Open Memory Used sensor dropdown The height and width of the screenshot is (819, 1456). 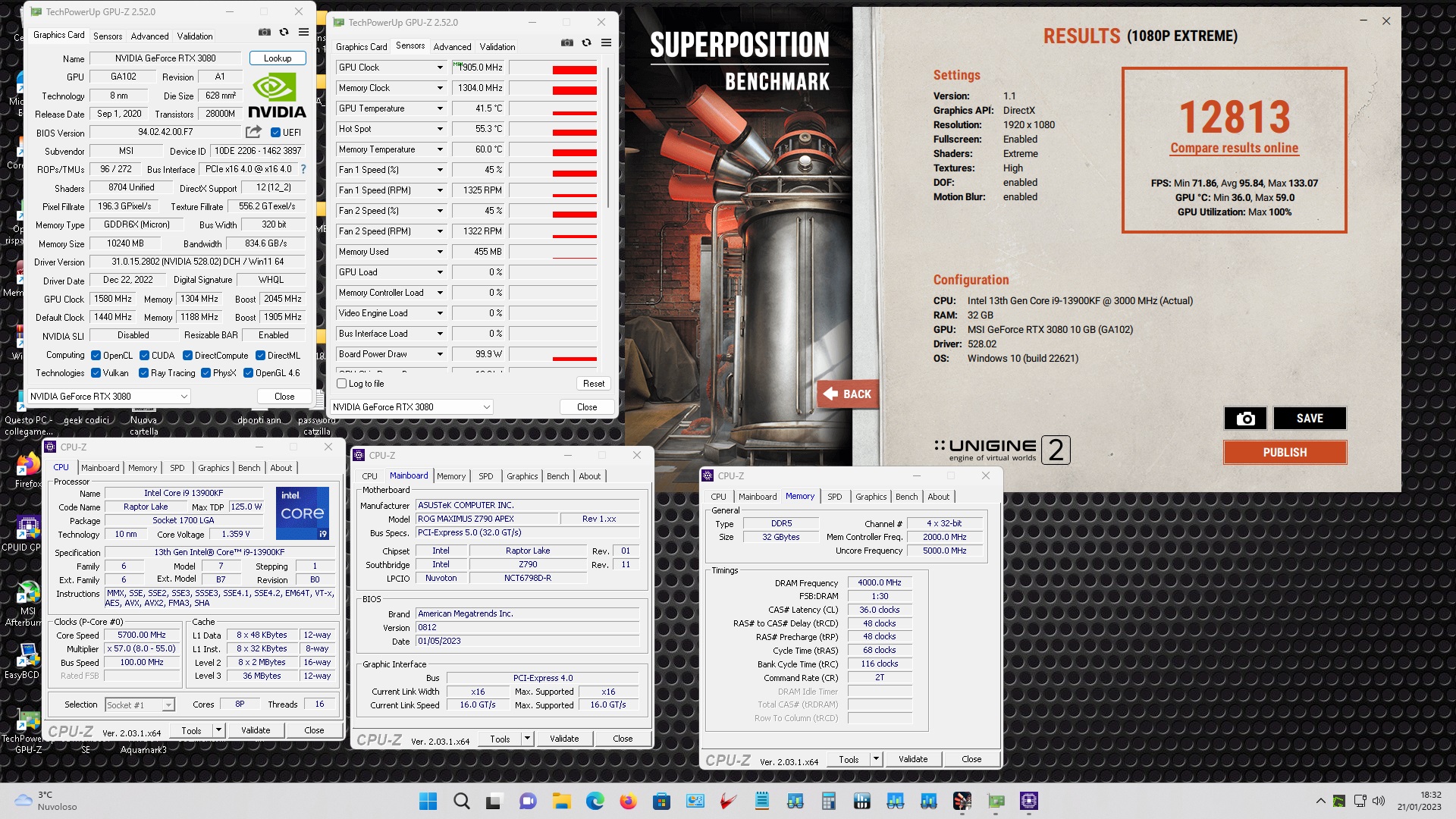(x=440, y=252)
